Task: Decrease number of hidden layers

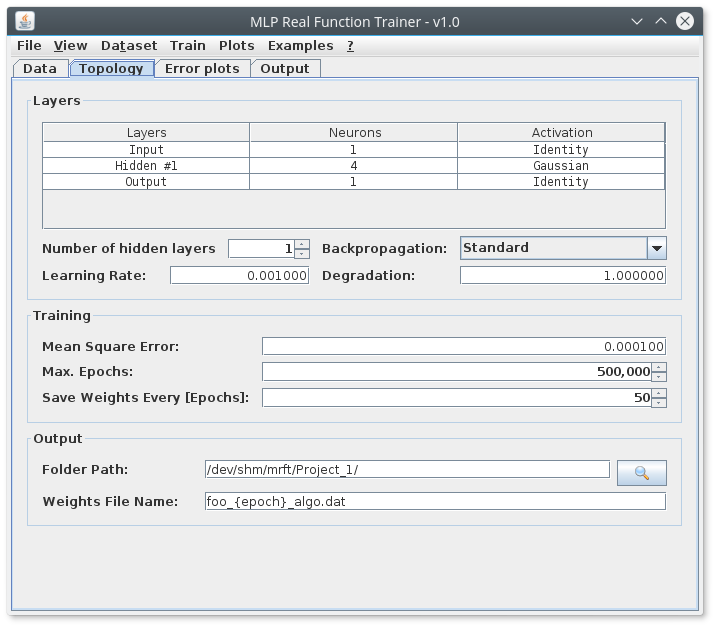Action: [302, 253]
